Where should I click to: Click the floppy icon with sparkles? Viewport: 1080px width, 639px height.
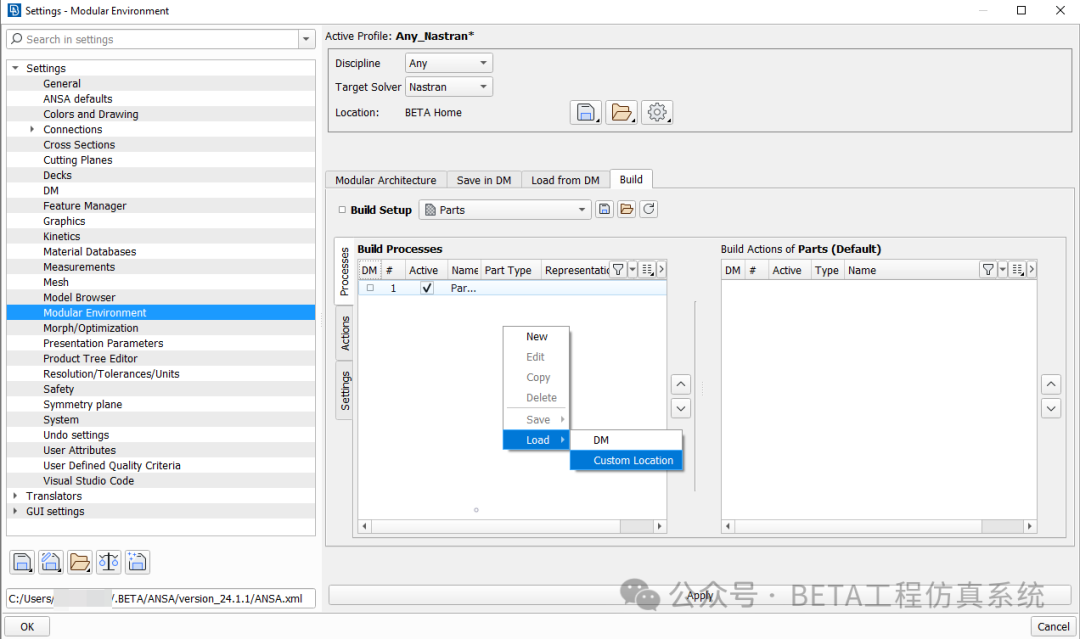137,563
